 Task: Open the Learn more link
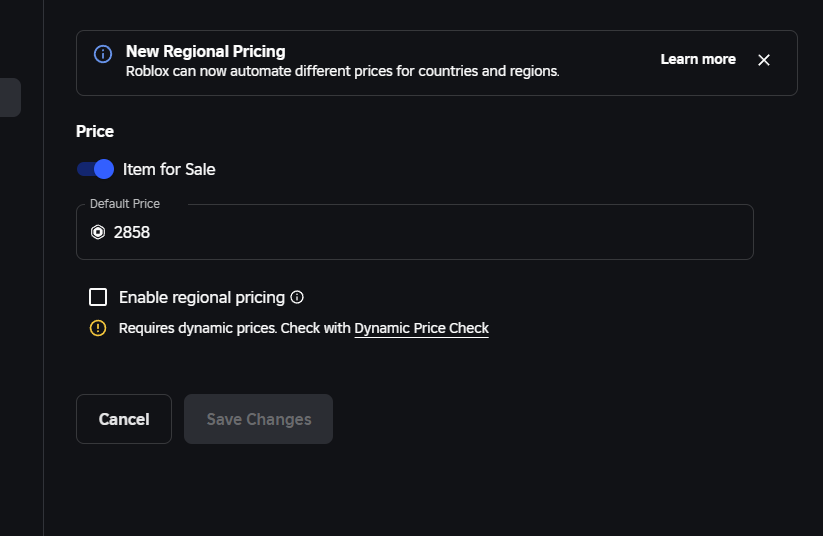(698, 59)
